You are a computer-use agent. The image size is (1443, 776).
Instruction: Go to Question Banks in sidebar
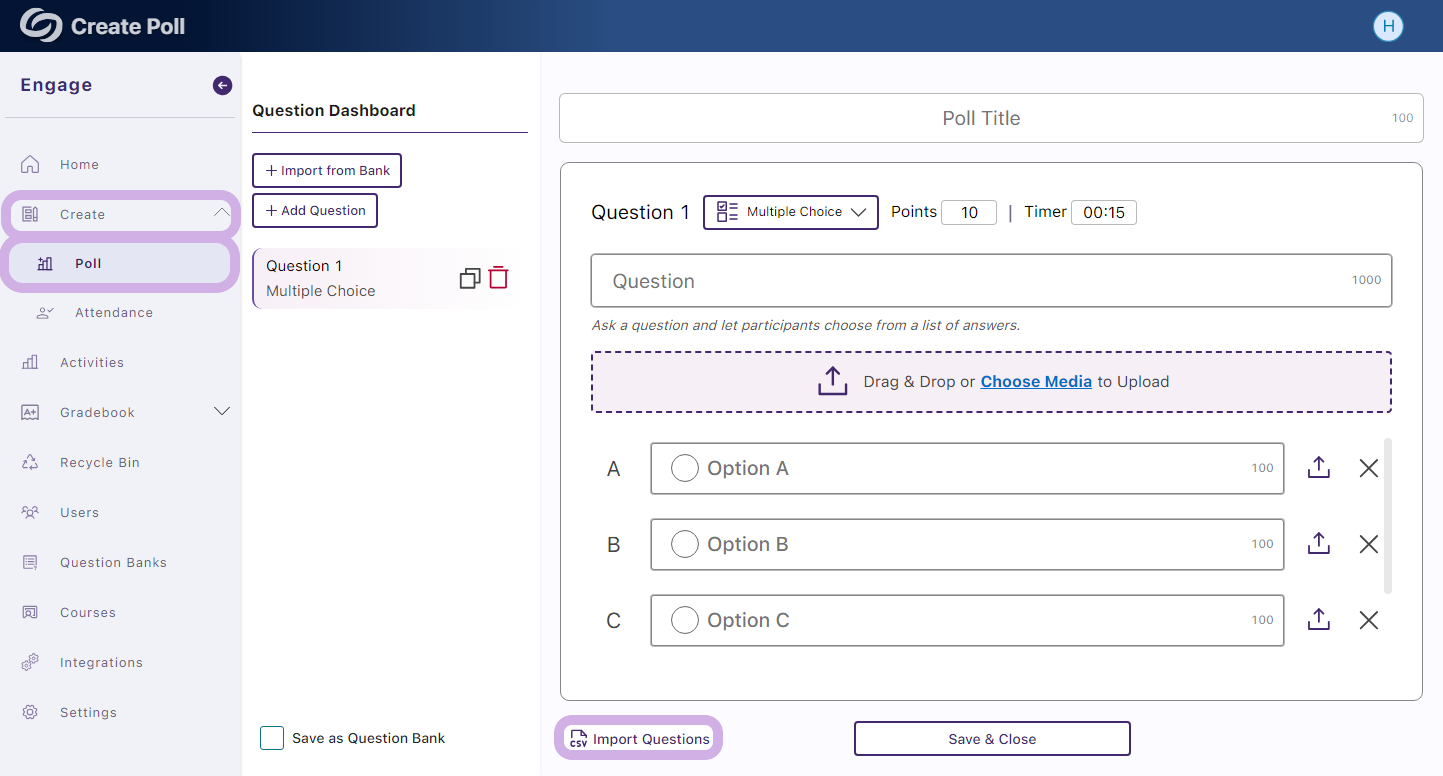click(x=113, y=562)
